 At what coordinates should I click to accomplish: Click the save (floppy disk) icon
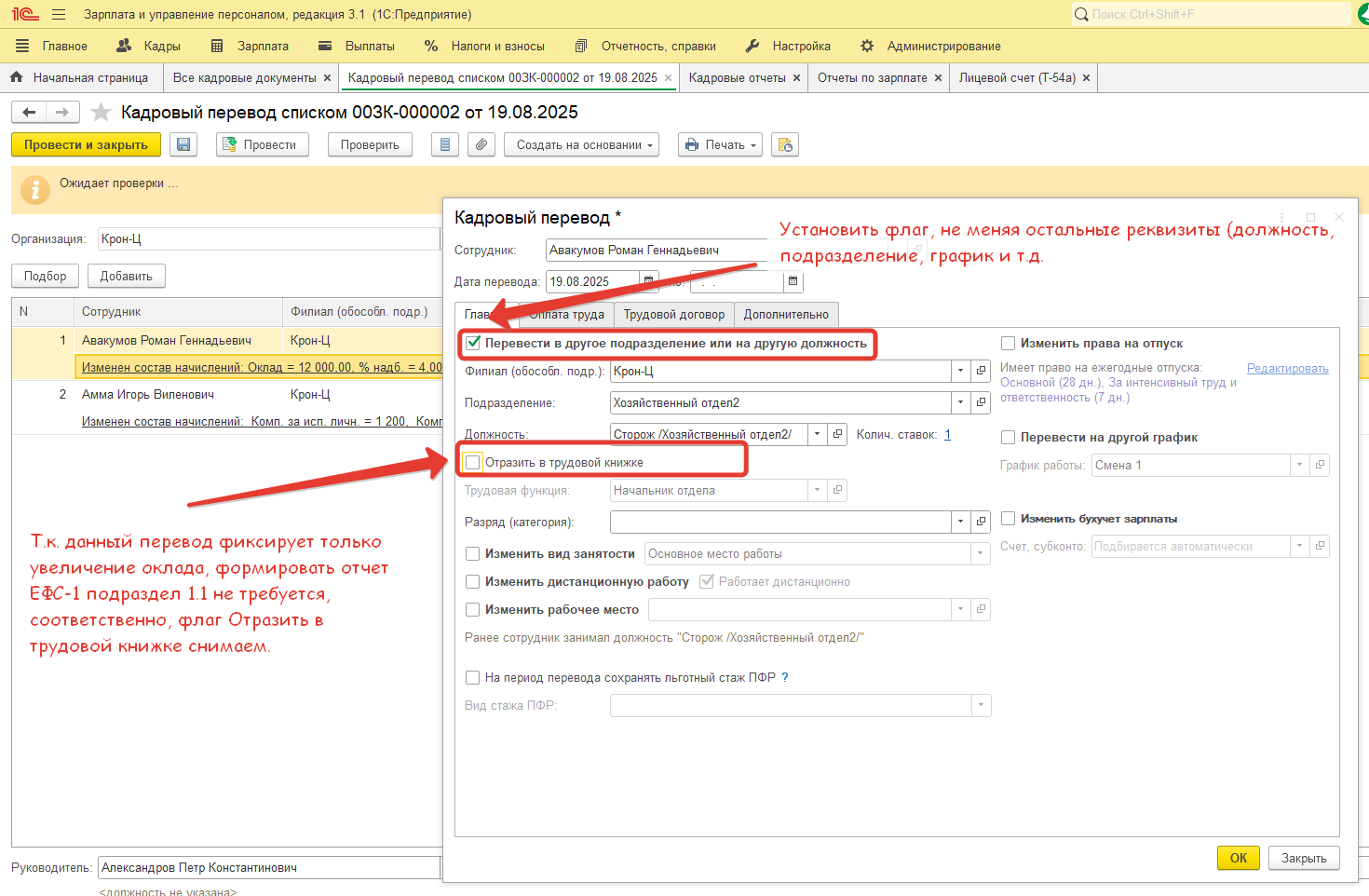click(183, 144)
